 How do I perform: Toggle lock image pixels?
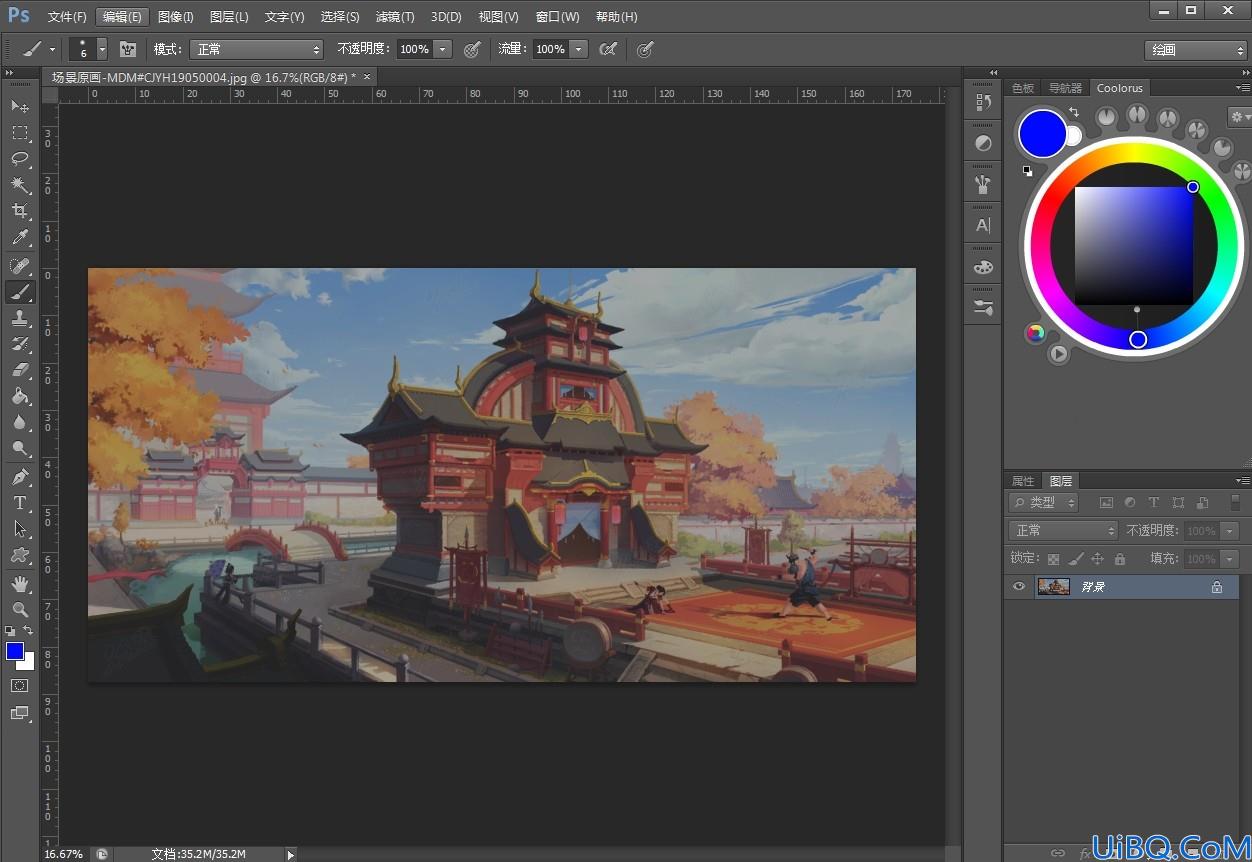(1076, 559)
